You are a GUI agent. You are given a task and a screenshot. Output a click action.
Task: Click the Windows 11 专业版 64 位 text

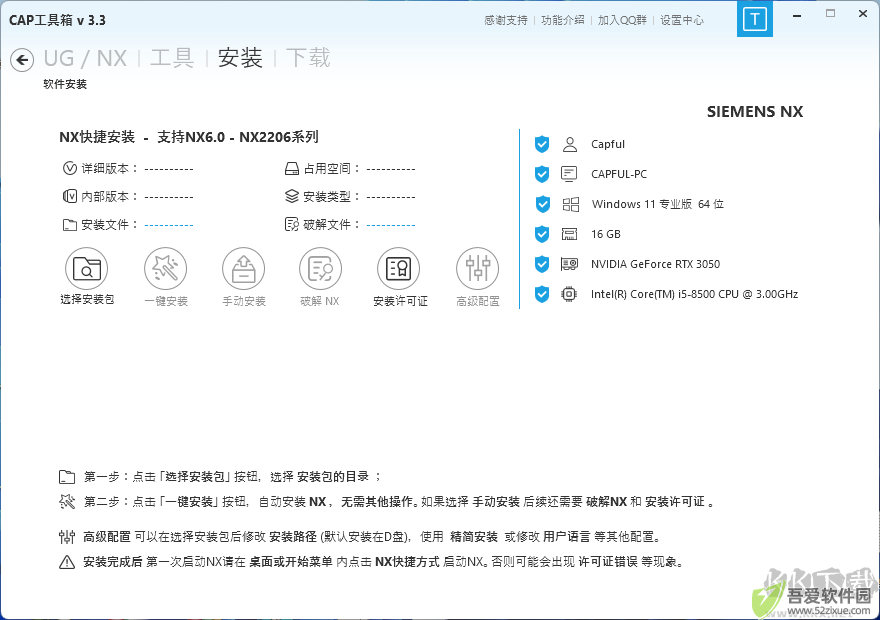(x=658, y=204)
